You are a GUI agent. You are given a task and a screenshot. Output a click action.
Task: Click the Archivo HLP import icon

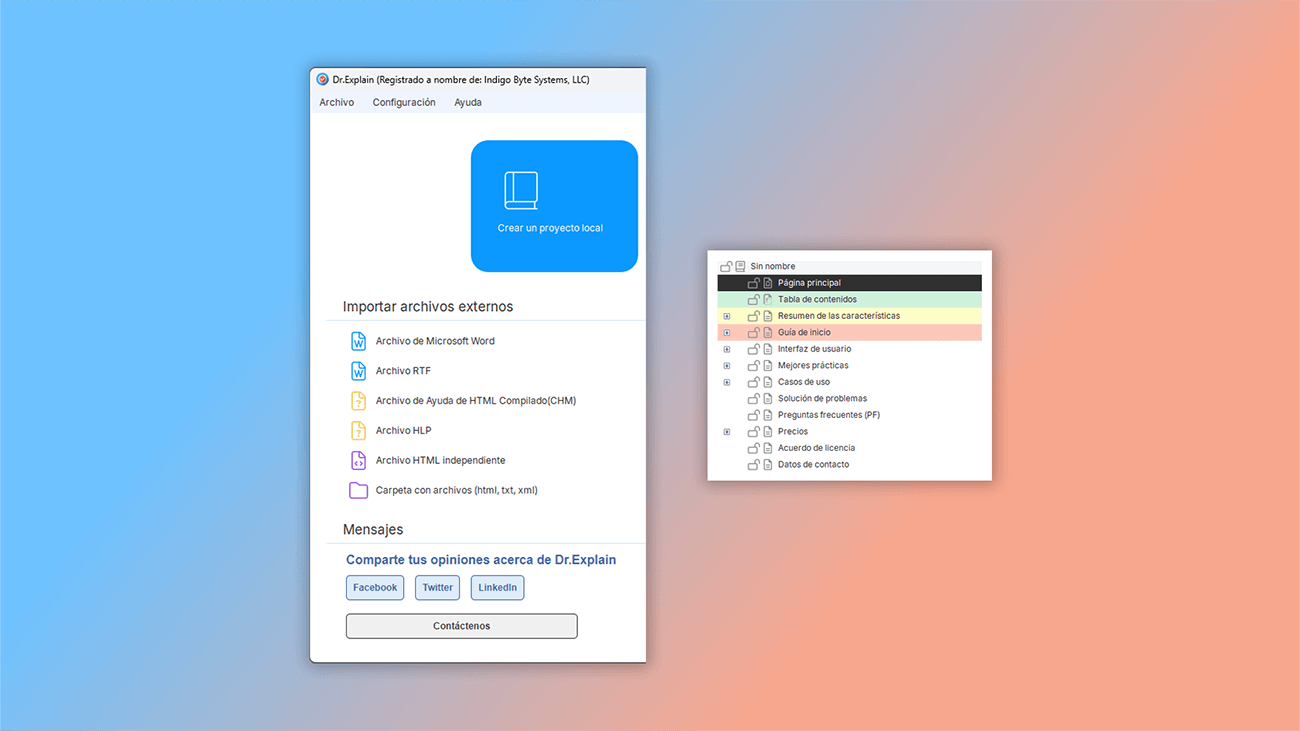pyautogui.click(x=359, y=430)
